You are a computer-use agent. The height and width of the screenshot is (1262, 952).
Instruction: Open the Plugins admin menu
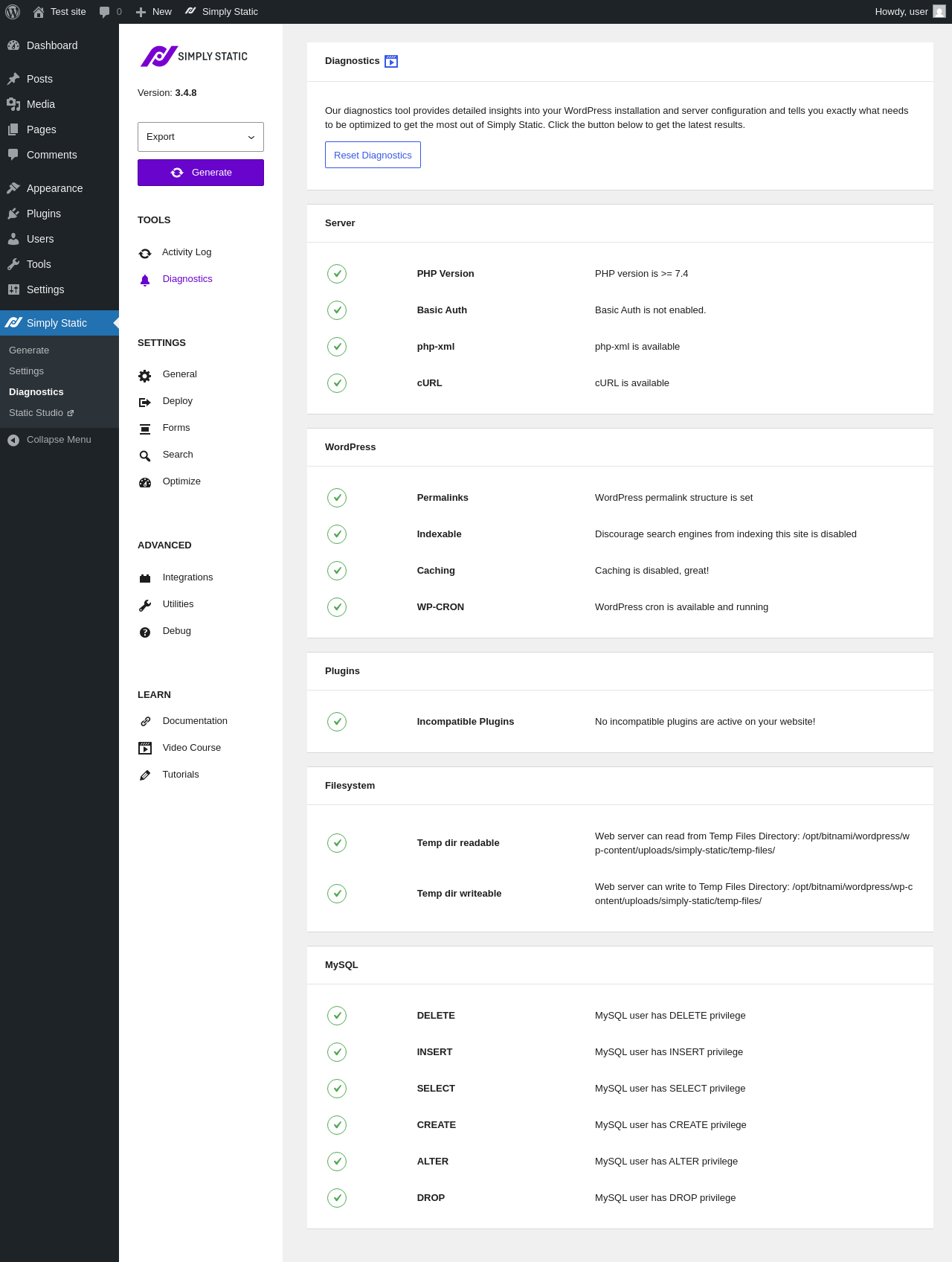[43, 214]
